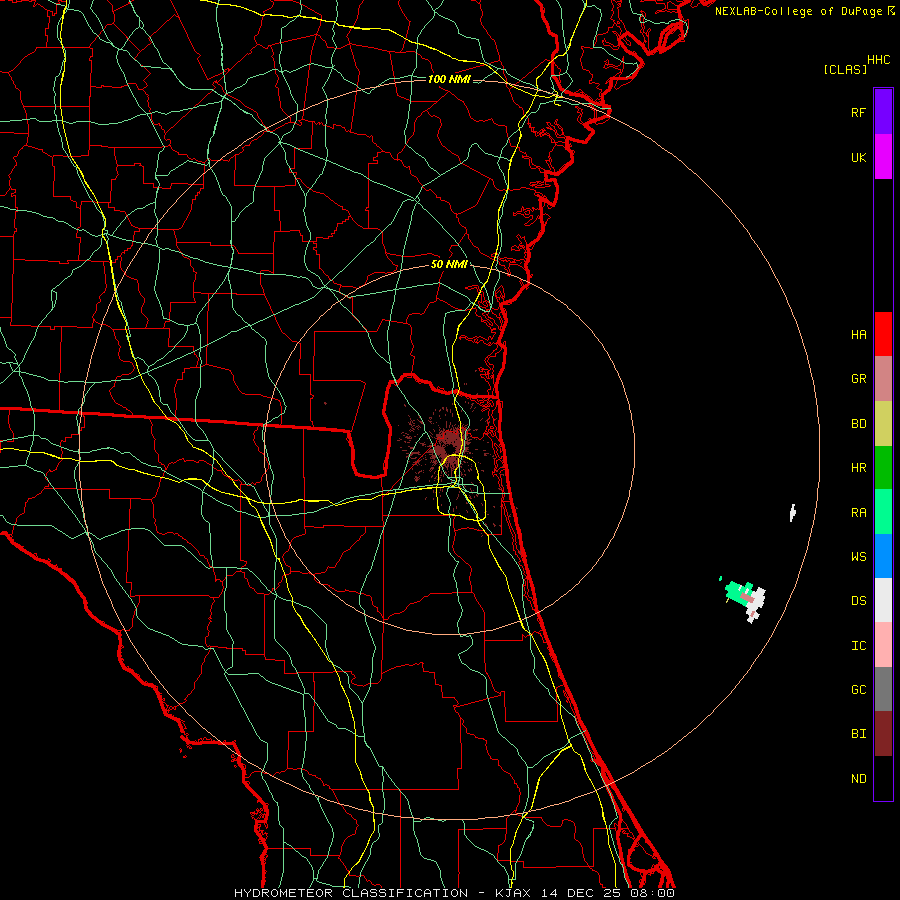This screenshot has width=900, height=900.
Task: Click the WS blue legend swatch
Action: [x=883, y=556]
